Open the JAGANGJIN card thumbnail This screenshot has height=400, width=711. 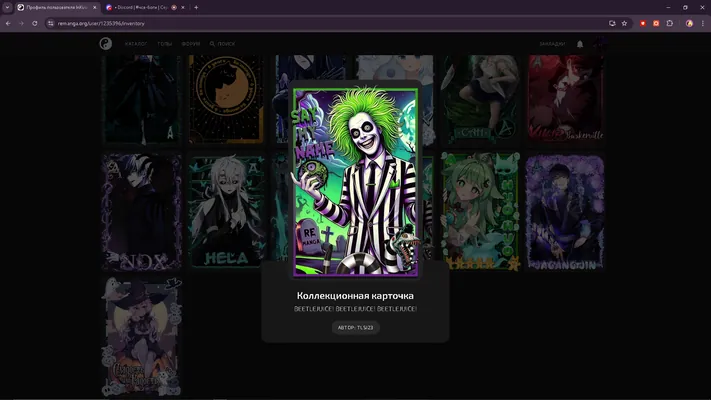point(565,213)
